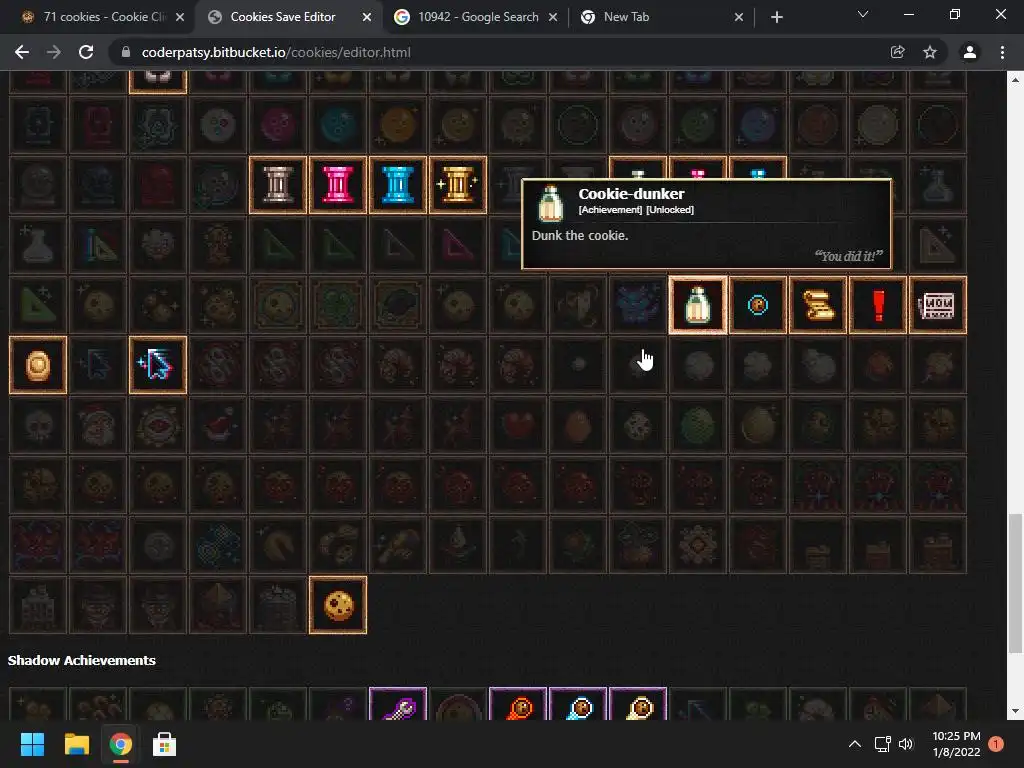Share this page
The width and height of the screenshot is (1024, 768).
(898, 52)
